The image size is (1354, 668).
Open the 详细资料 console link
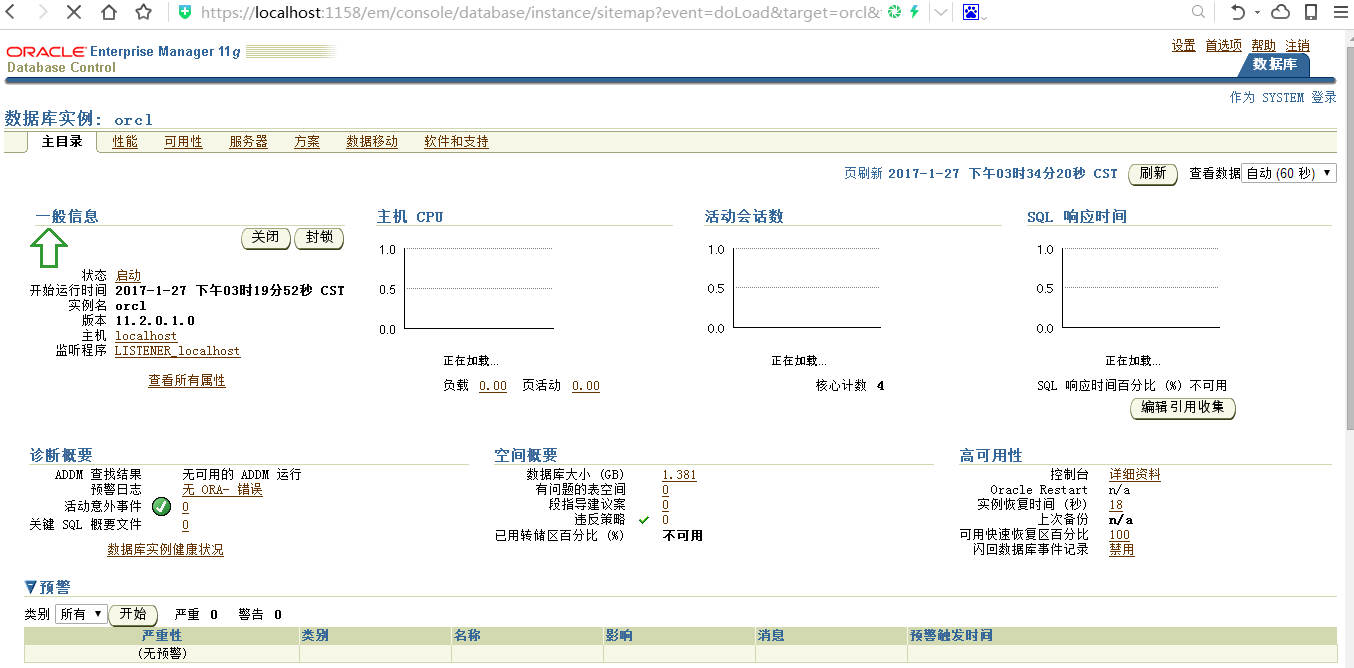click(1135, 475)
